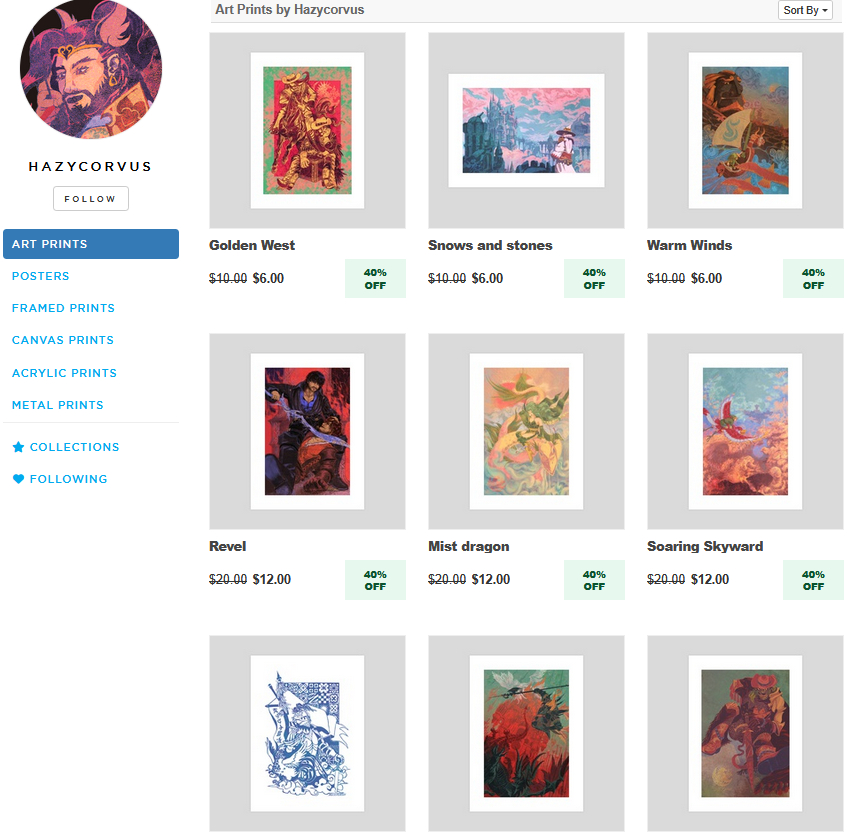
Task: Click the 40% OFF badge under Golden West
Action: point(375,278)
